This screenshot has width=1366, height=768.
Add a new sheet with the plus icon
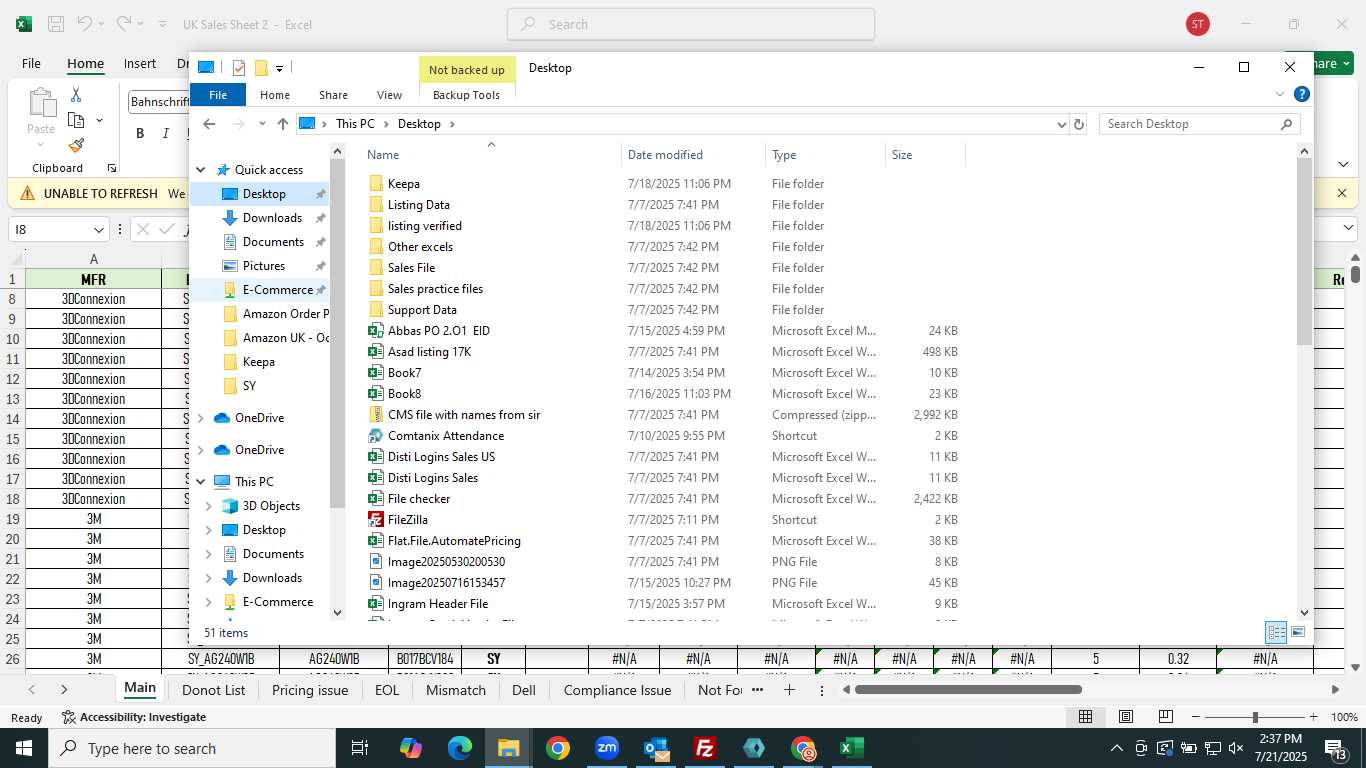(x=789, y=689)
